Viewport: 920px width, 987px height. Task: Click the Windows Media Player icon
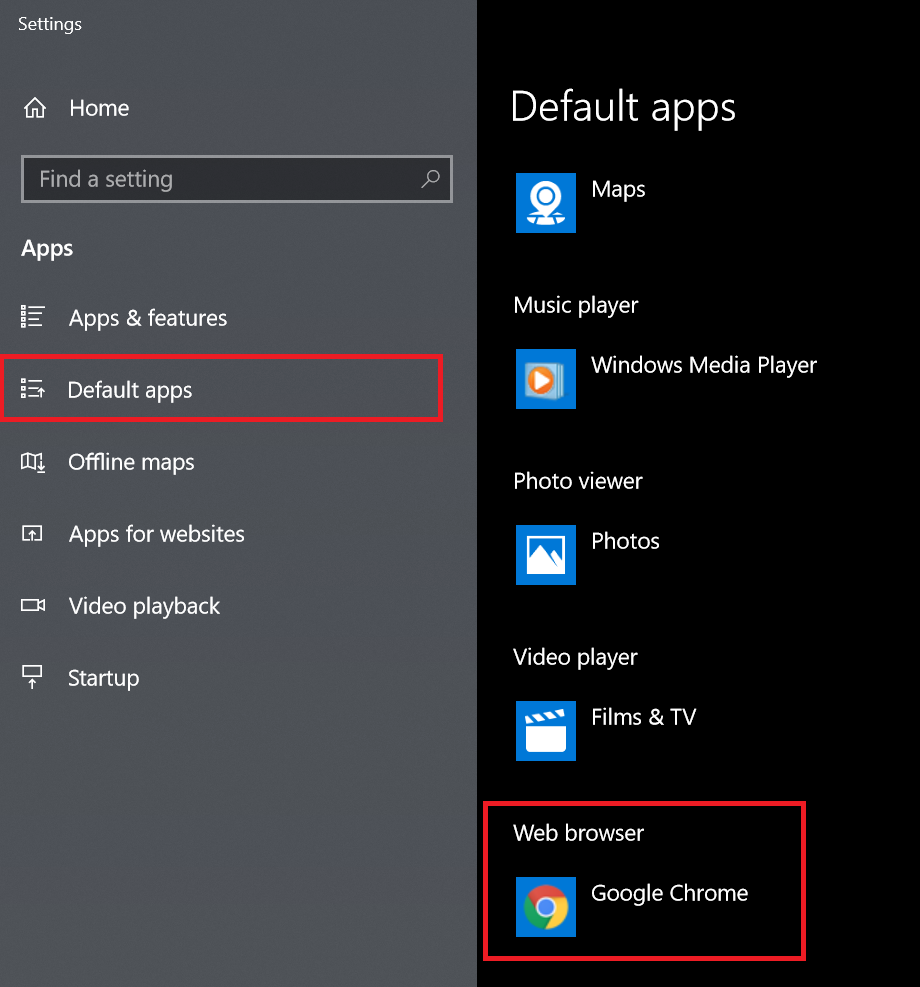[x=546, y=379]
